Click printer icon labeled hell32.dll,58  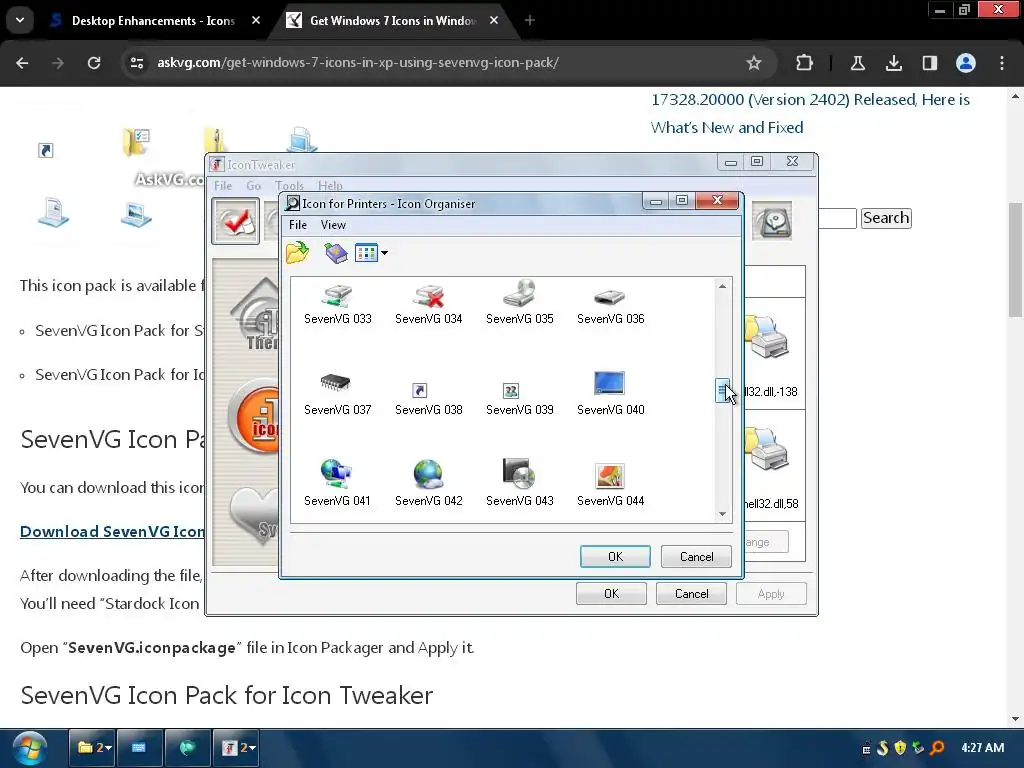(x=767, y=449)
